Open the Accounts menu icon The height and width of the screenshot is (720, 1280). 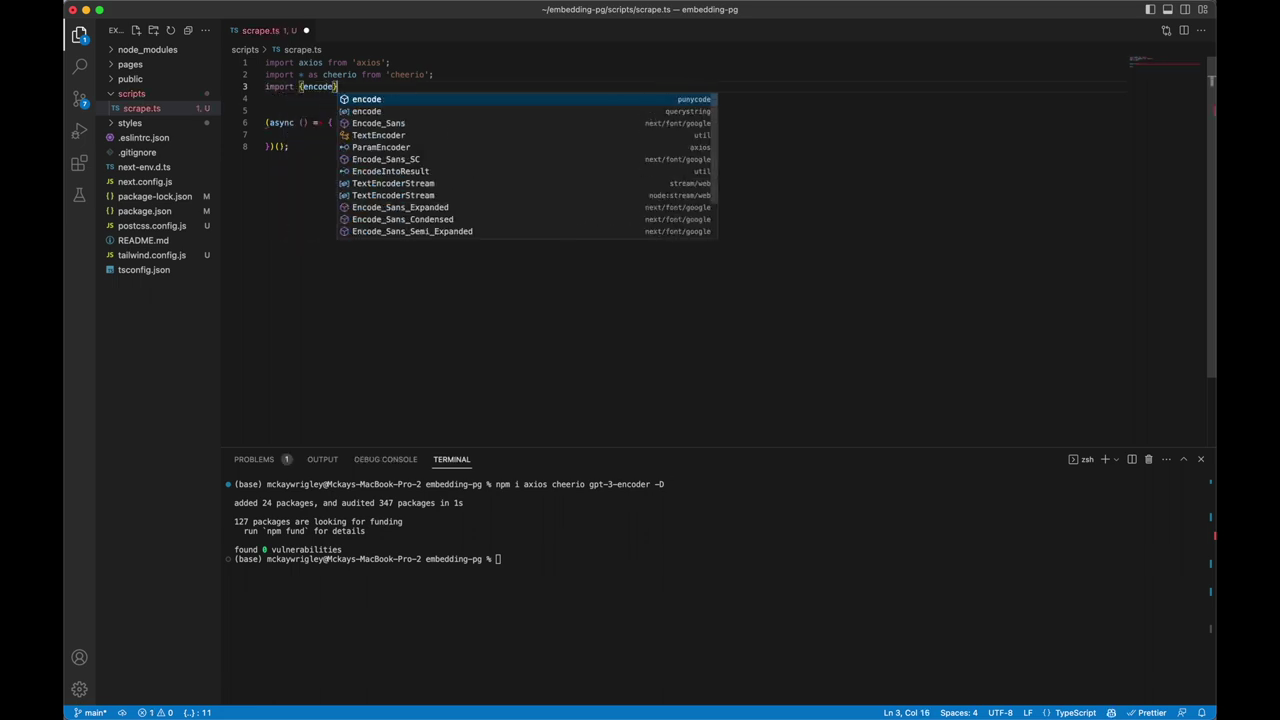pos(80,657)
